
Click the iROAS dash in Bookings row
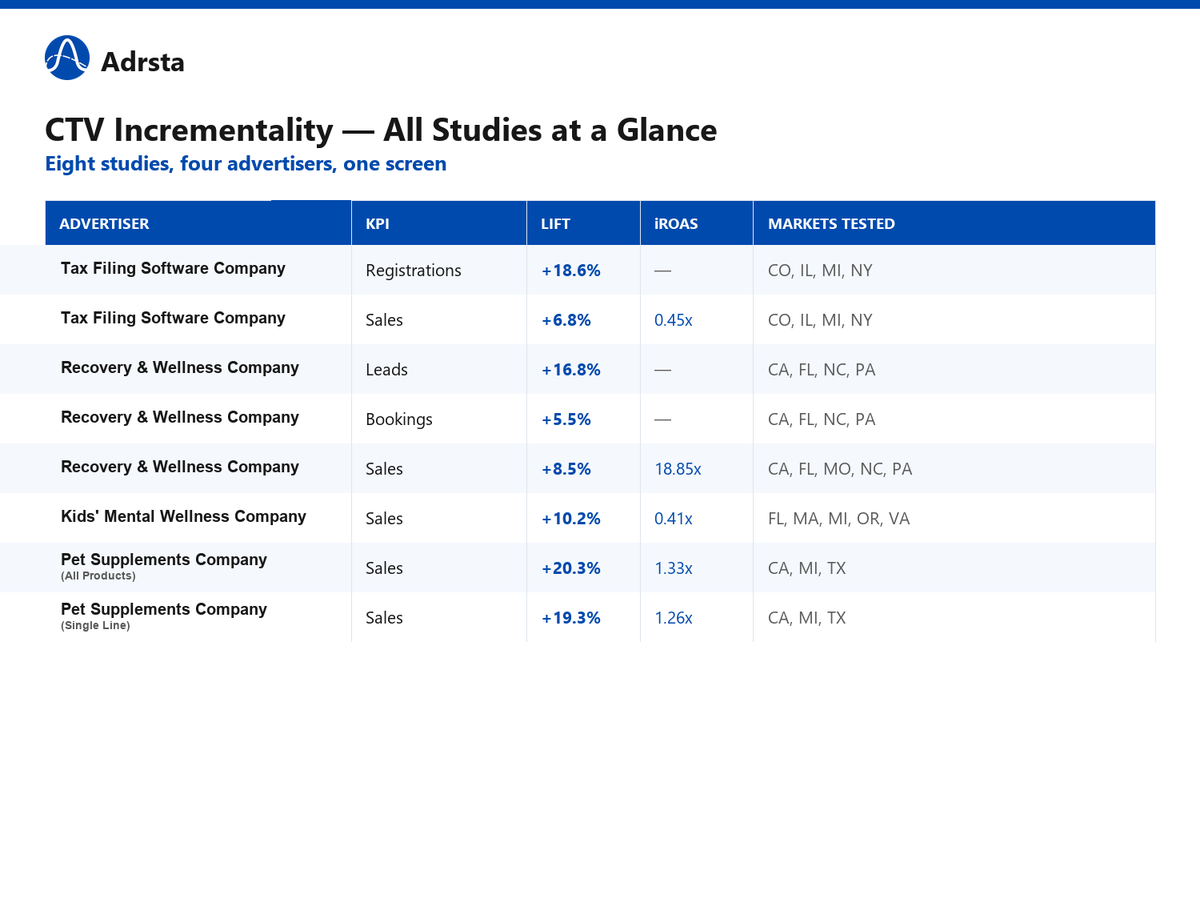662,419
